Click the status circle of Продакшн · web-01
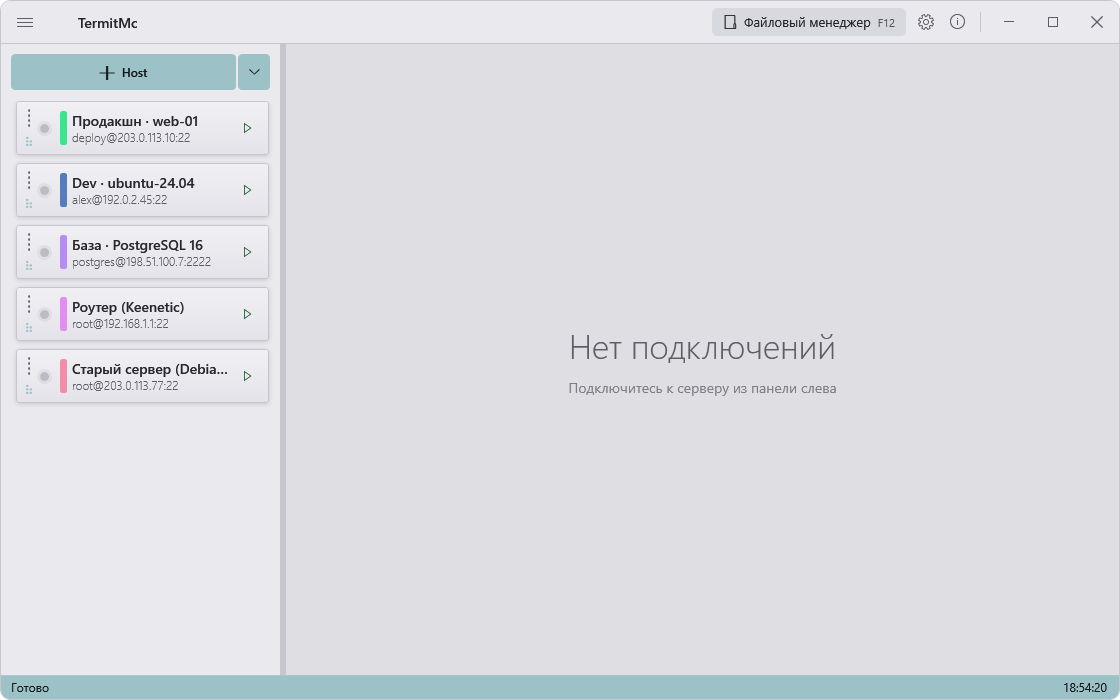Screen dimensions: 1120x700 44,129
